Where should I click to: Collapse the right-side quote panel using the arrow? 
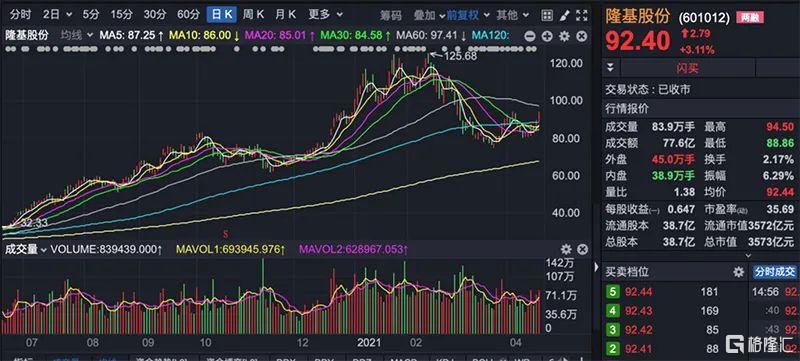click(x=595, y=267)
